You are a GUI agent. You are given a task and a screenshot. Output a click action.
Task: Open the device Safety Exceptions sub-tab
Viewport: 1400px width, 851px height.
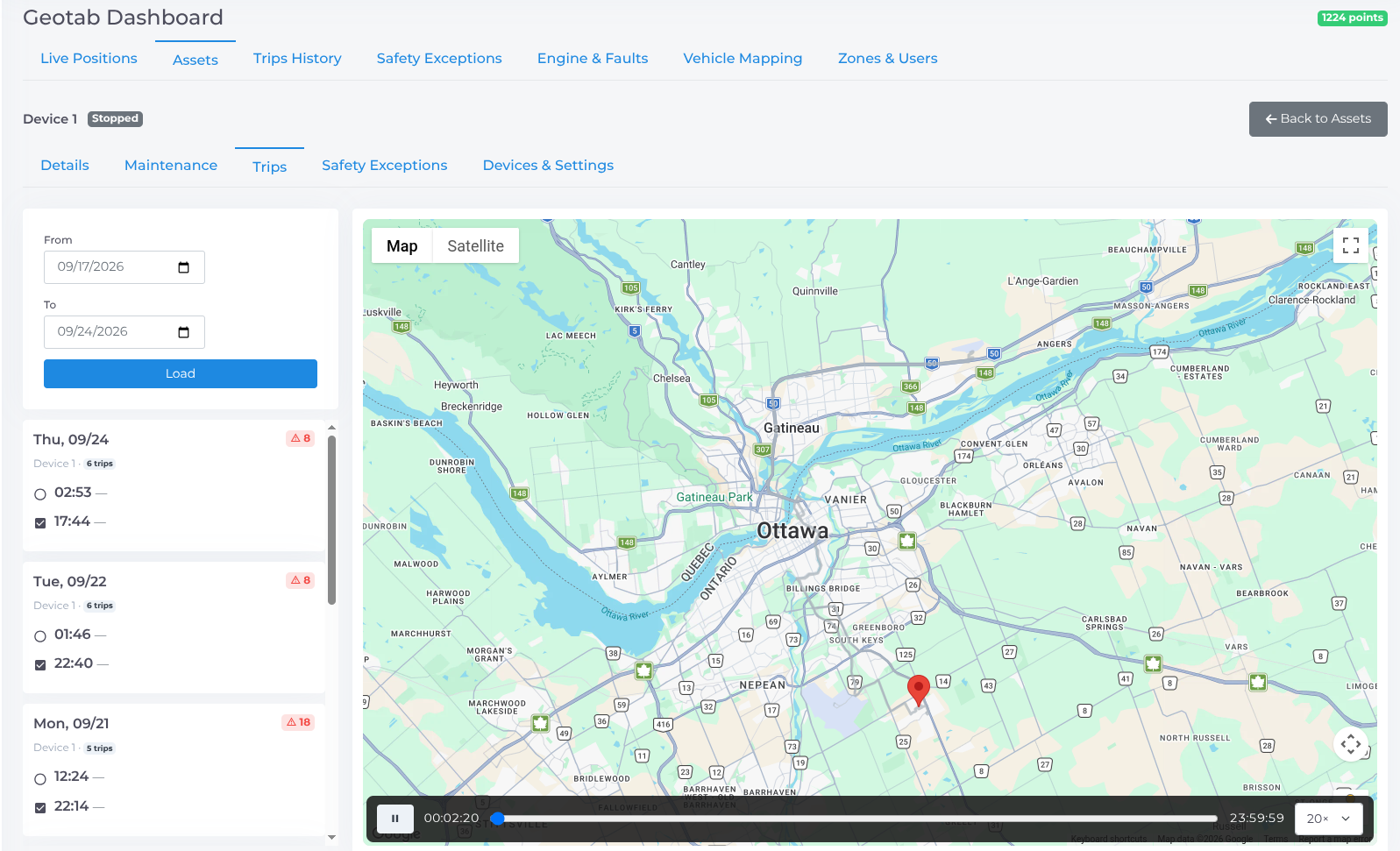click(x=384, y=166)
